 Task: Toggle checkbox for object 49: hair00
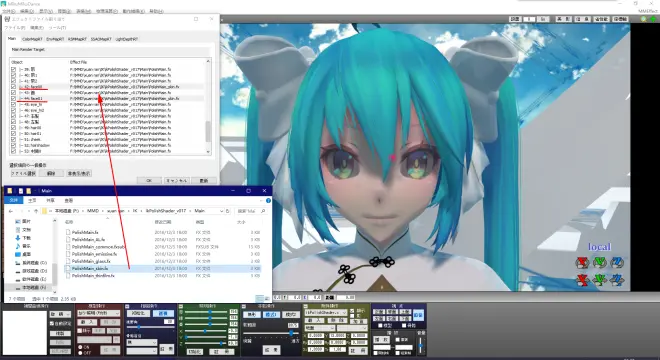13,128
